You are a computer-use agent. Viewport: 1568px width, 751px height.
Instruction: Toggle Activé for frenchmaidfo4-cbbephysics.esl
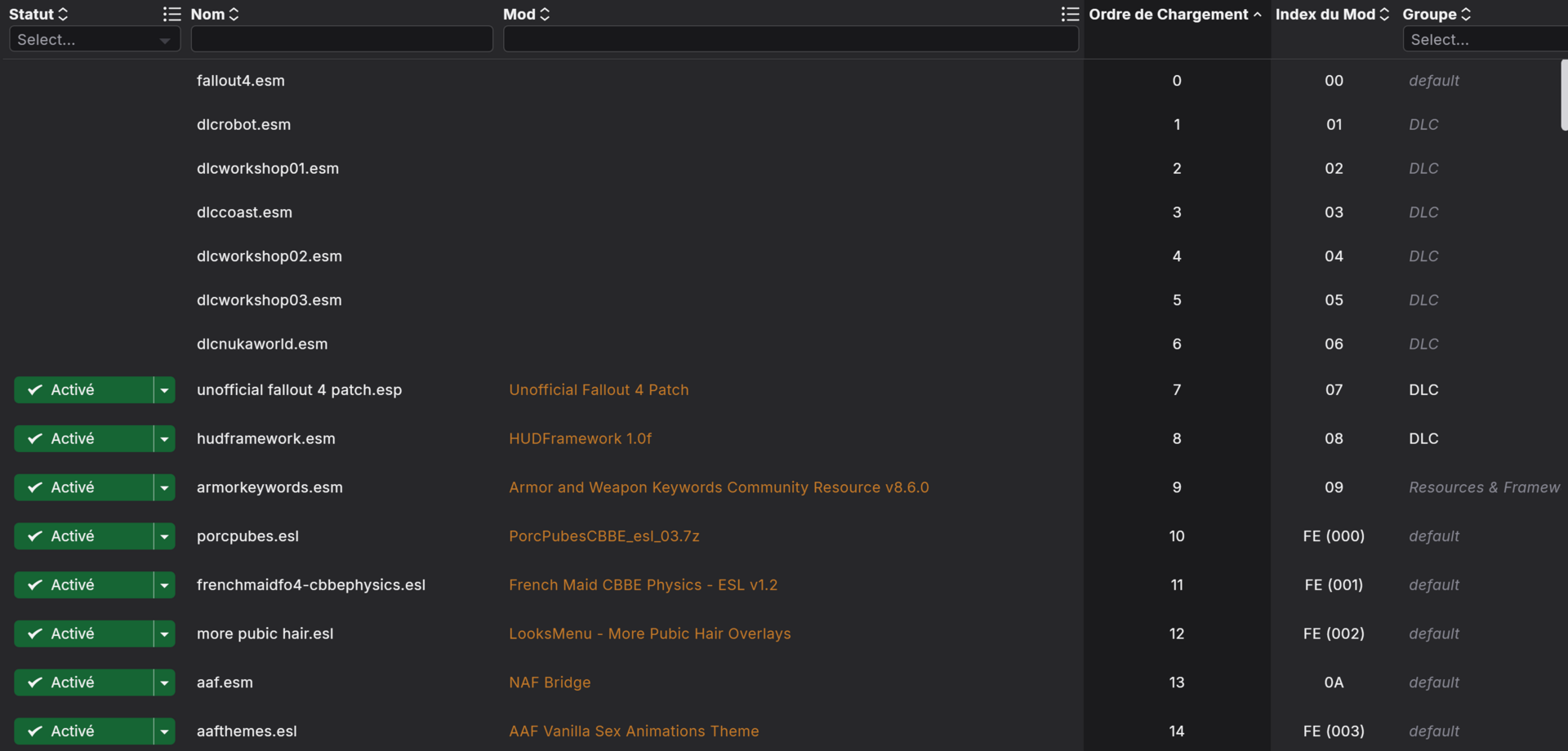coord(83,585)
